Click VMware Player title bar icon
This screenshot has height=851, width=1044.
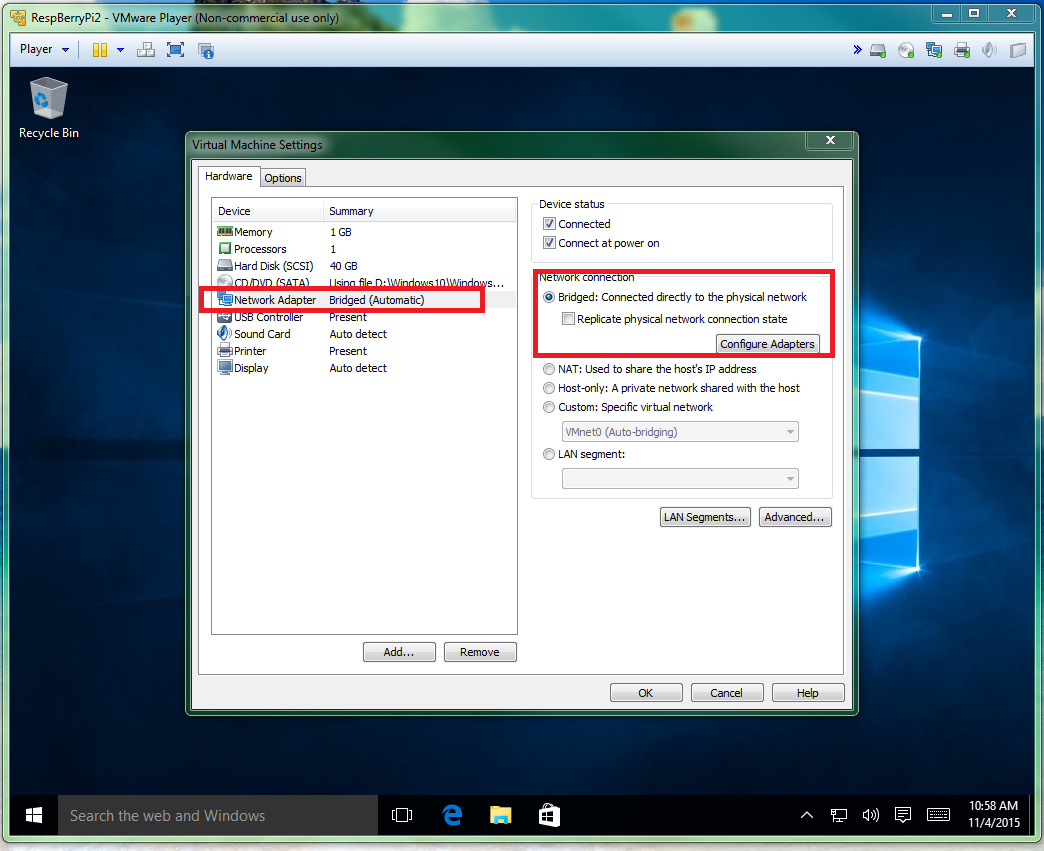pos(19,17)
